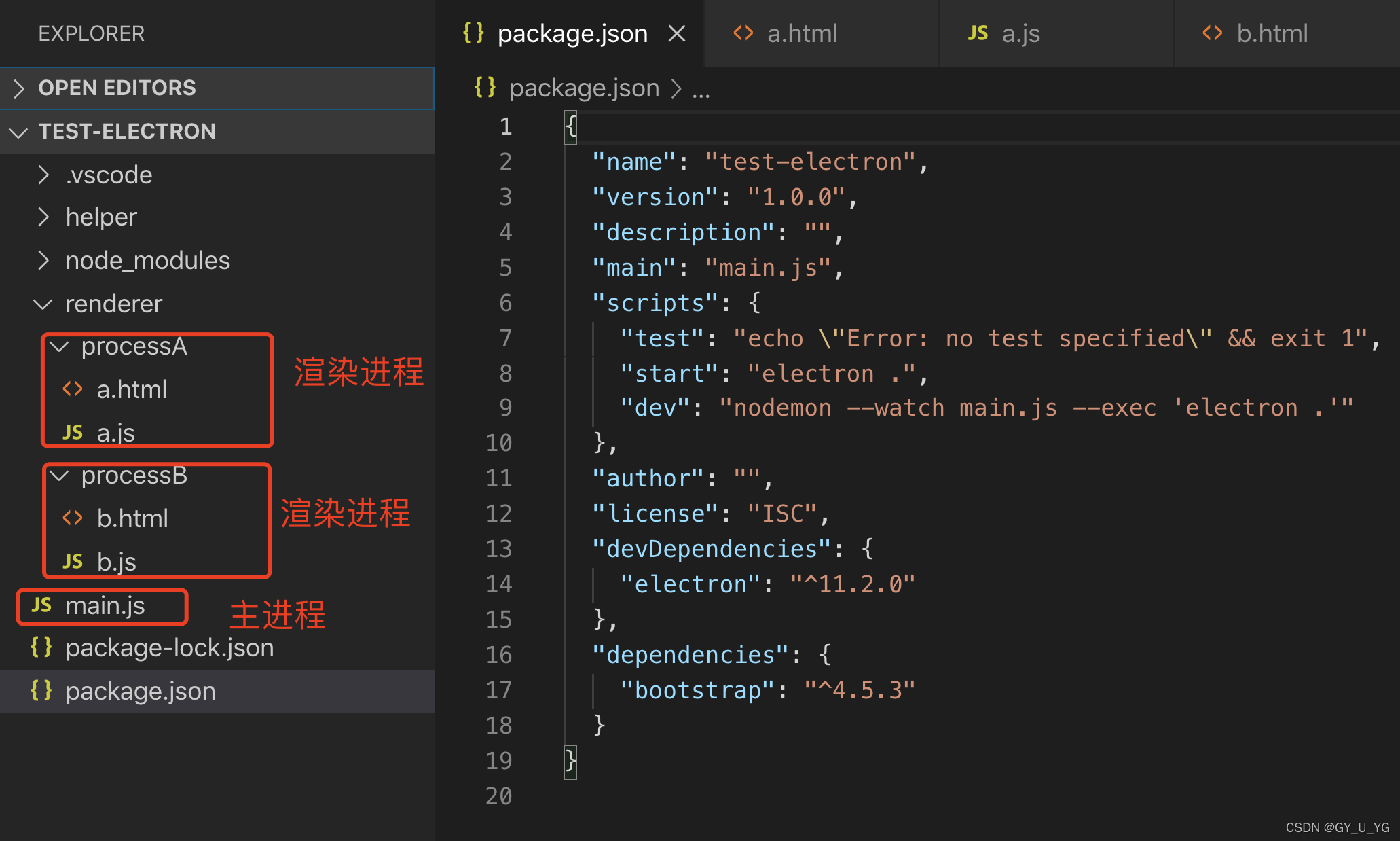This screenshot has height=841, width=1400.
Task: Expand the OPEN EDITORS section
Action: coord(217,88)
